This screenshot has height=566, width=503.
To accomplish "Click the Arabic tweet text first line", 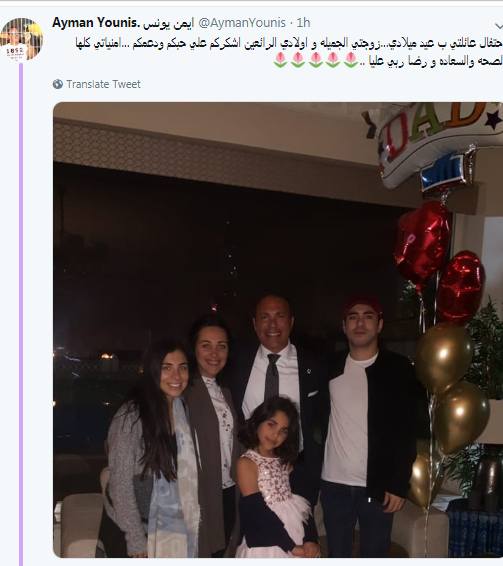I will 289,43.
